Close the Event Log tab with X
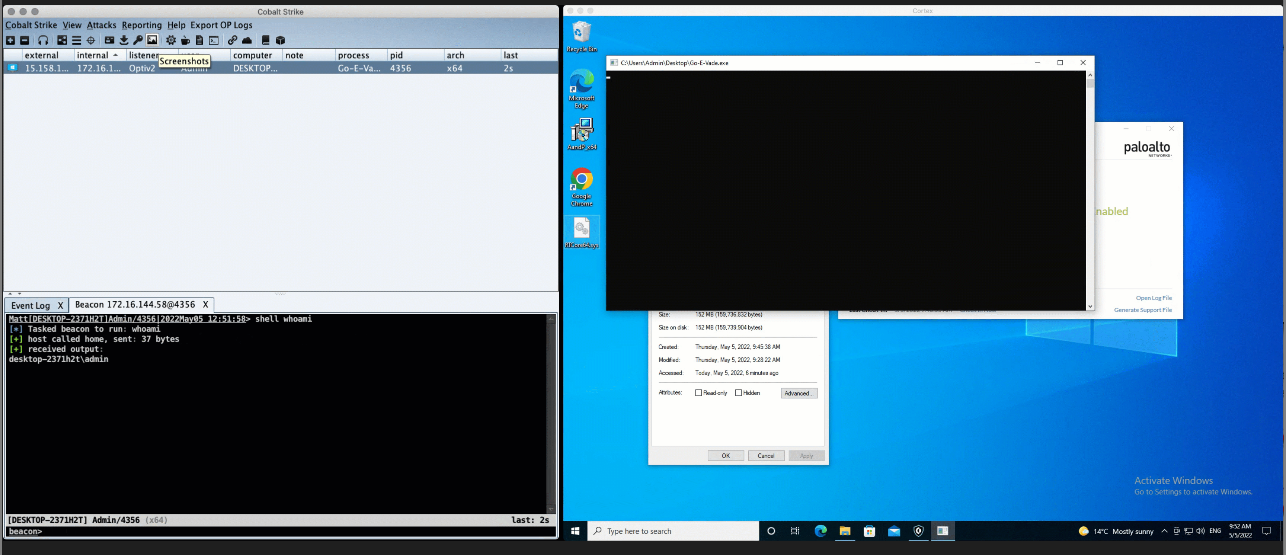Image resolution: width=1286 pixels, height=555 pixels. pyautogui.click(x=60, y=305)
